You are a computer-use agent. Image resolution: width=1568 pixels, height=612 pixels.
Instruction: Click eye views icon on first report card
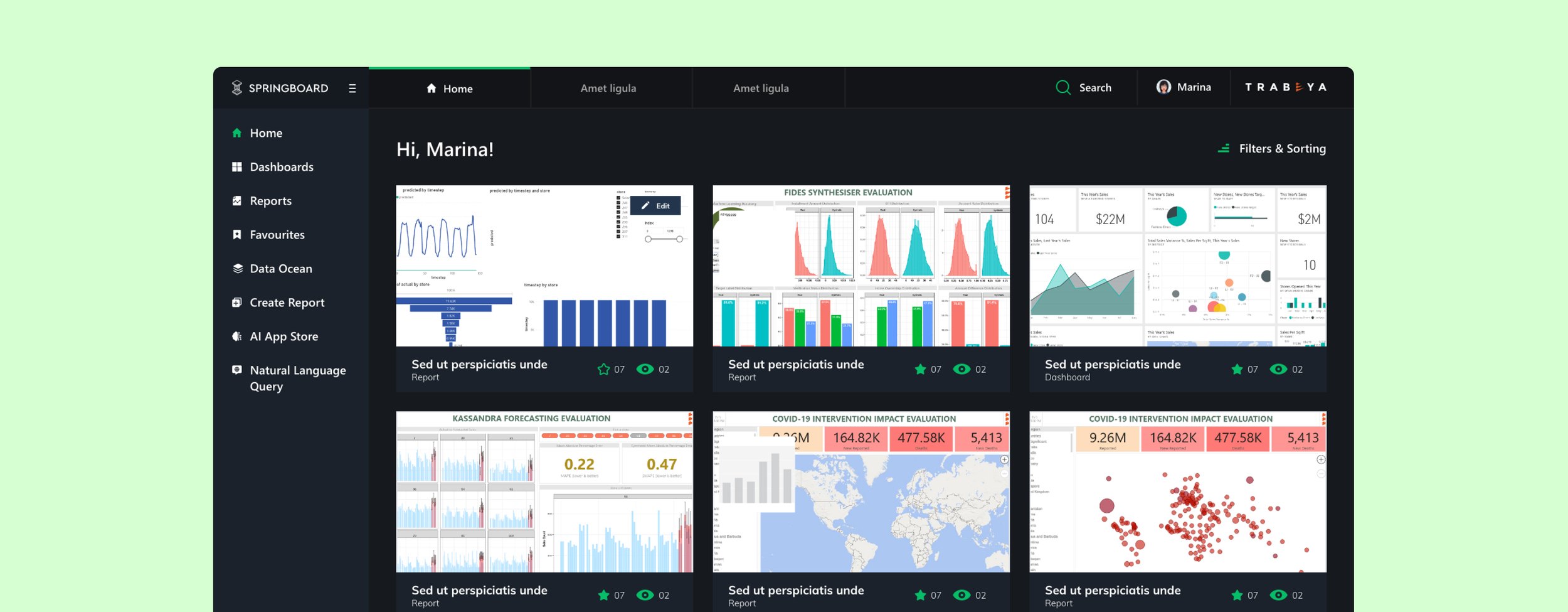[645, 369]
